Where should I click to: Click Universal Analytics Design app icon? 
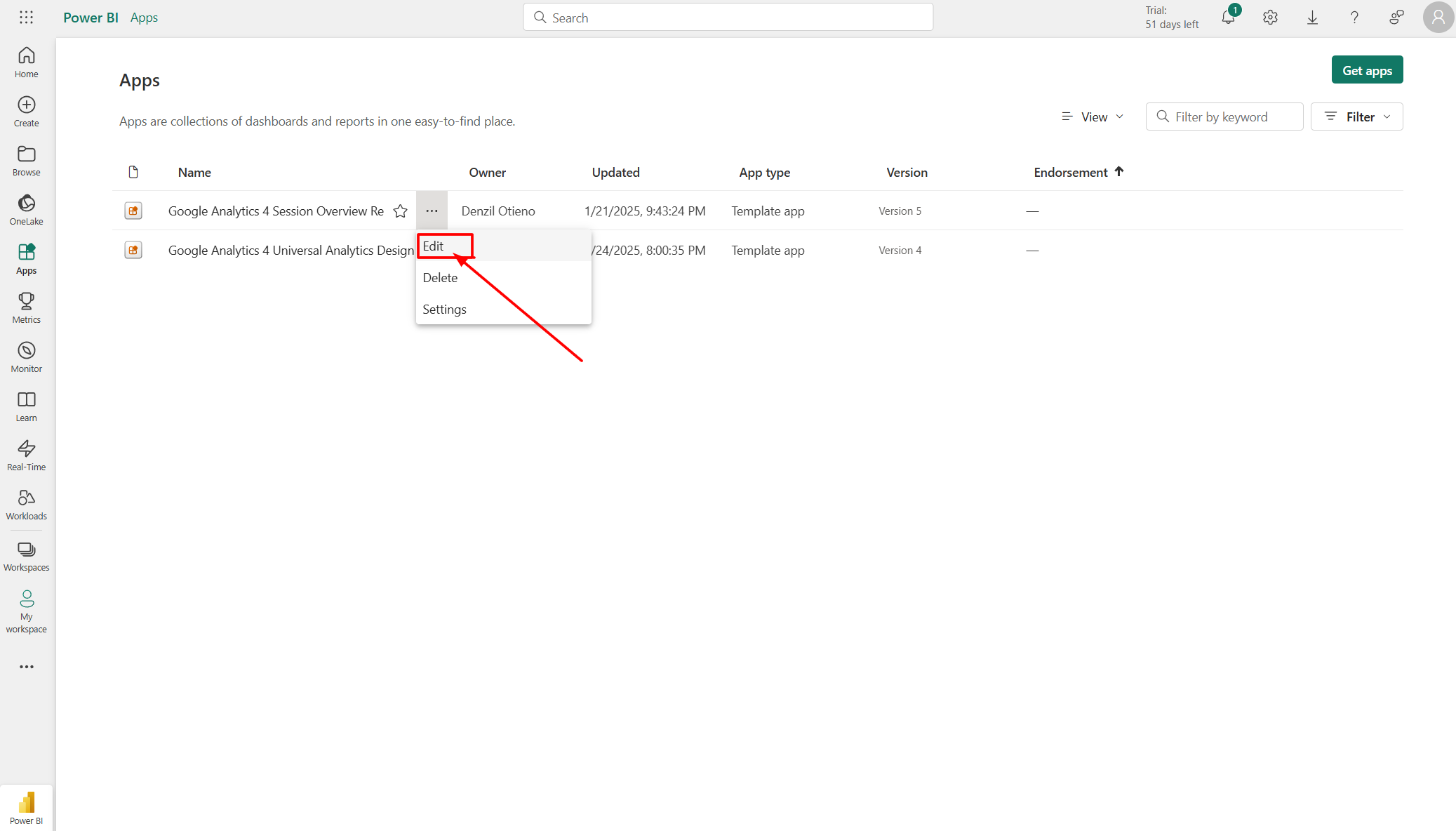coord(133,250)
